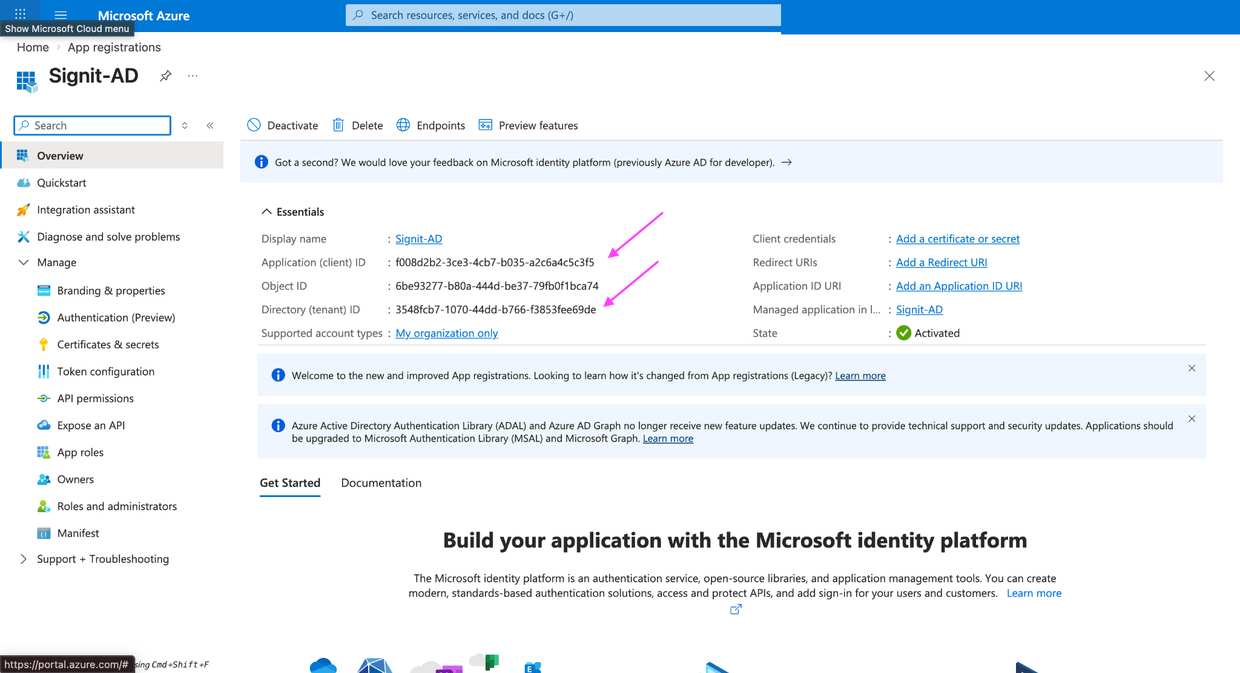
Task: Expand or collapse all sidebar groups
Action: [x=185, y=125]
